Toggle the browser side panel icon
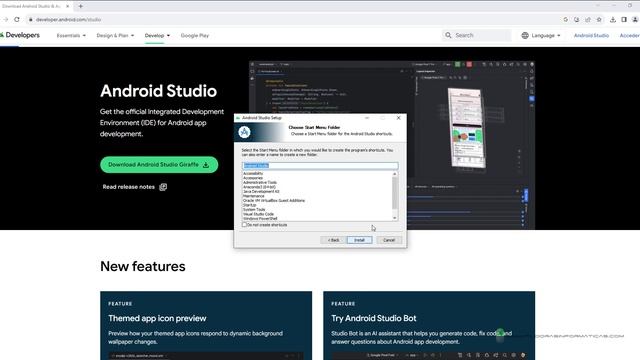The width and height of the screenshot is (640, 360). [624, 20]
